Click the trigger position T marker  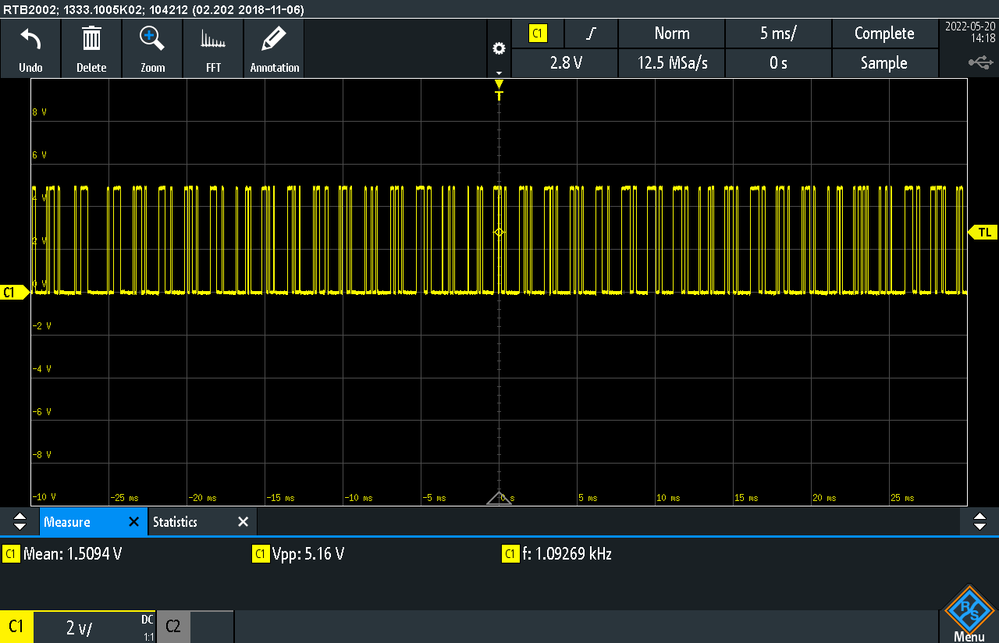click(x=499, y=91)
